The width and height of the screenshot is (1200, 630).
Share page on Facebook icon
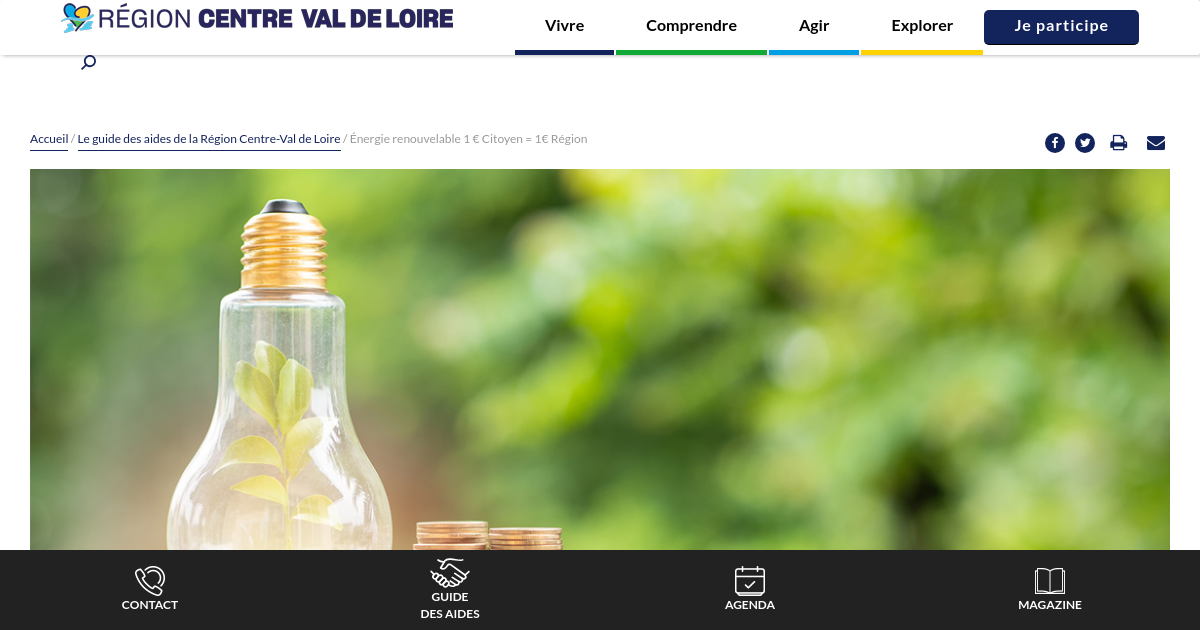[x=1055, y=143]
